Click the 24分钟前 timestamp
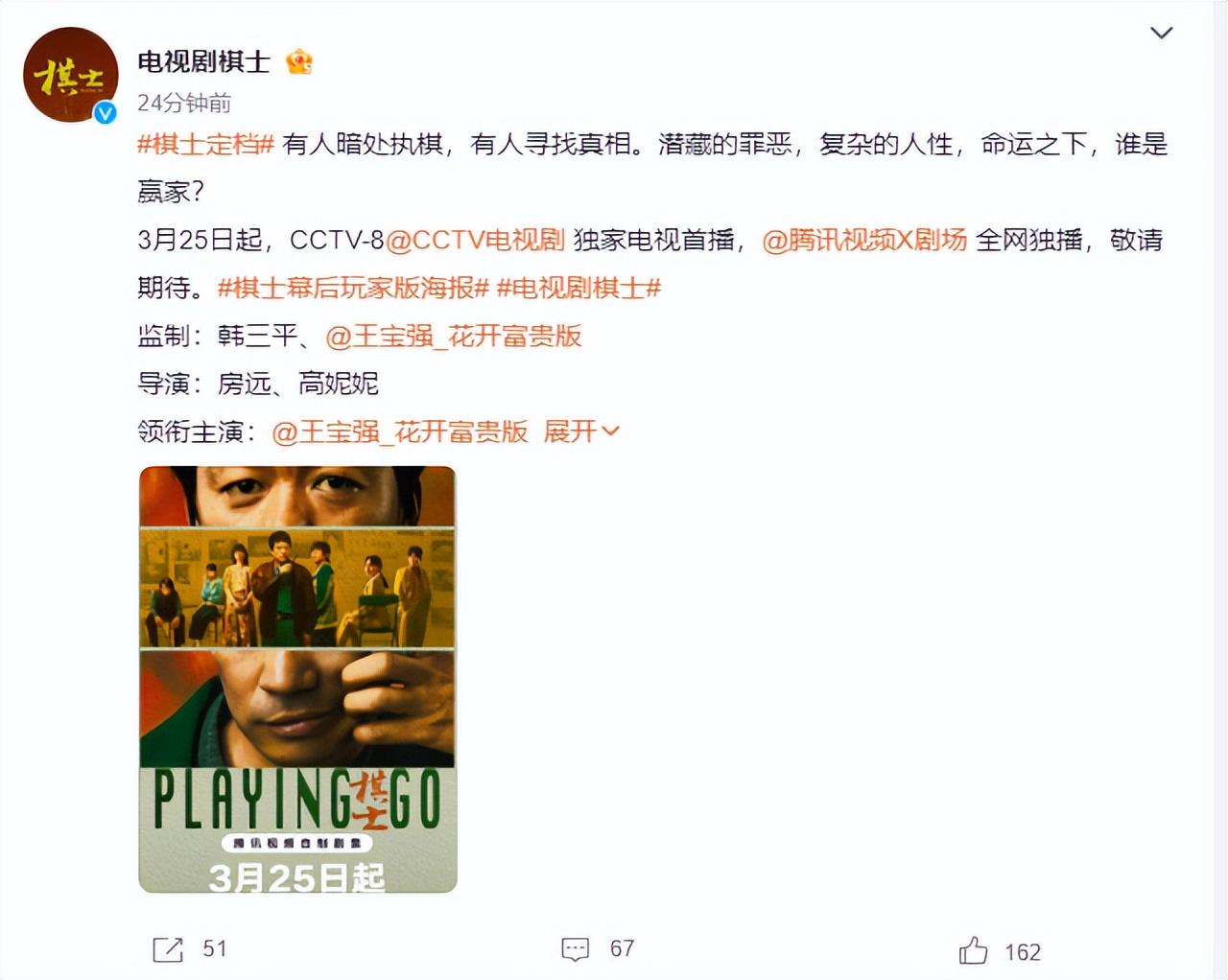The width and height of the screenshot is (1228, 980). 184,103
